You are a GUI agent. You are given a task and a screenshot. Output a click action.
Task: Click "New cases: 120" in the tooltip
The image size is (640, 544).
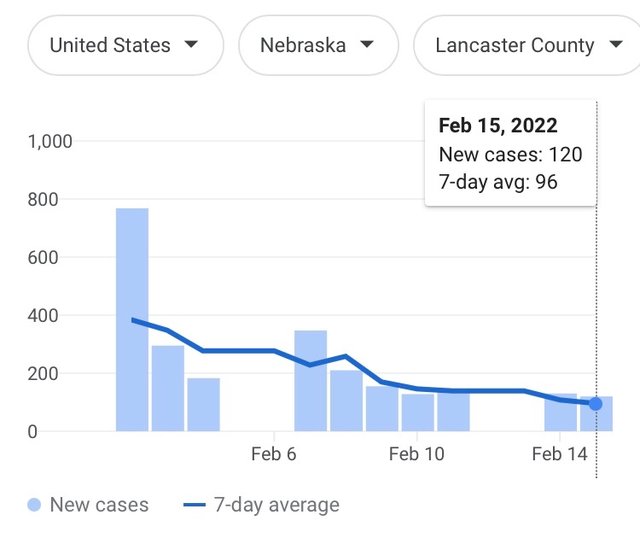510,155
